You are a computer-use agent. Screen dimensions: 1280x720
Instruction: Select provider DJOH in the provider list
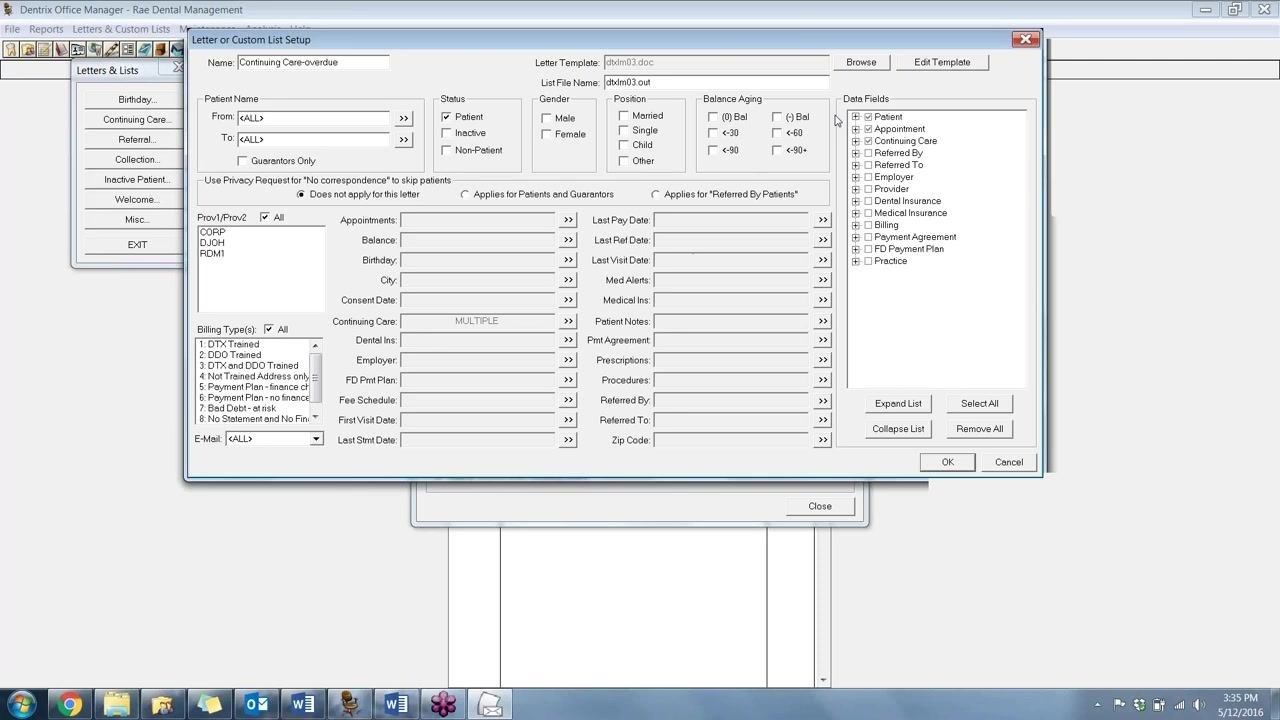point(212,243)
